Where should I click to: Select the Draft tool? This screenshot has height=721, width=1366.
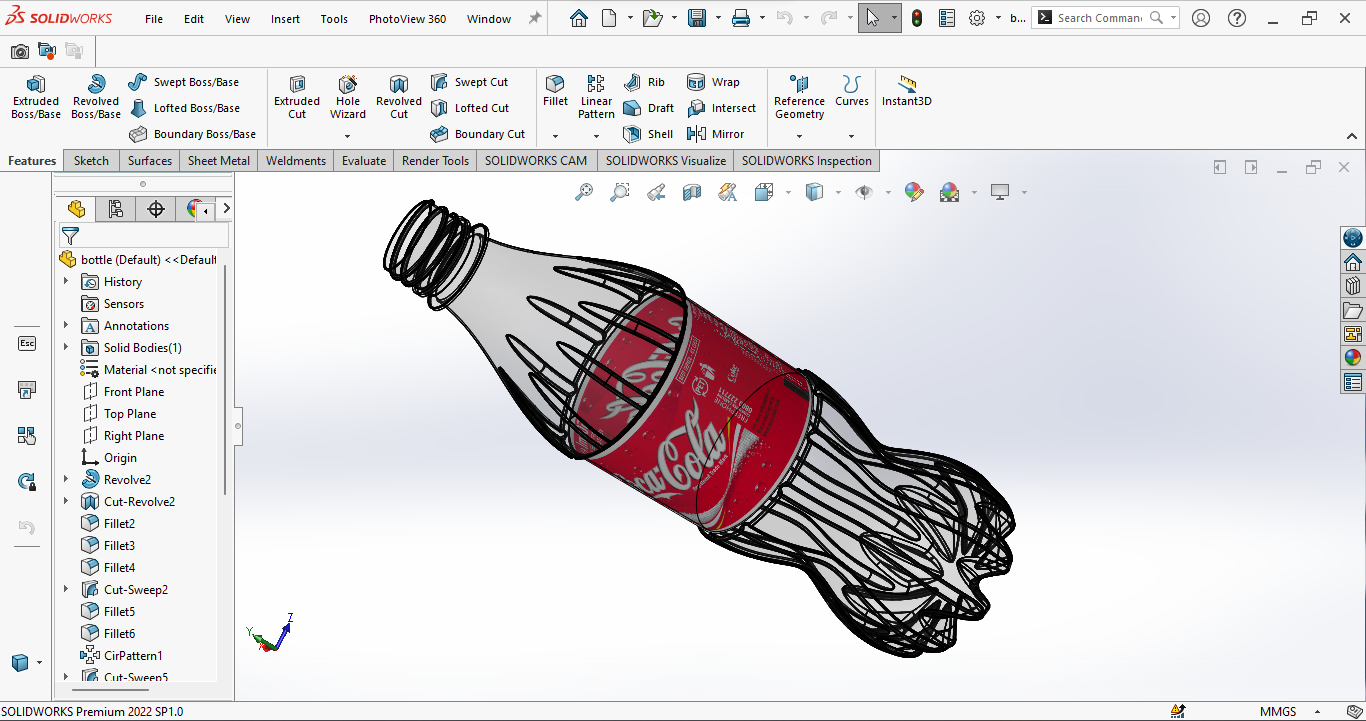pyautogui.click(x=648, y=108)
